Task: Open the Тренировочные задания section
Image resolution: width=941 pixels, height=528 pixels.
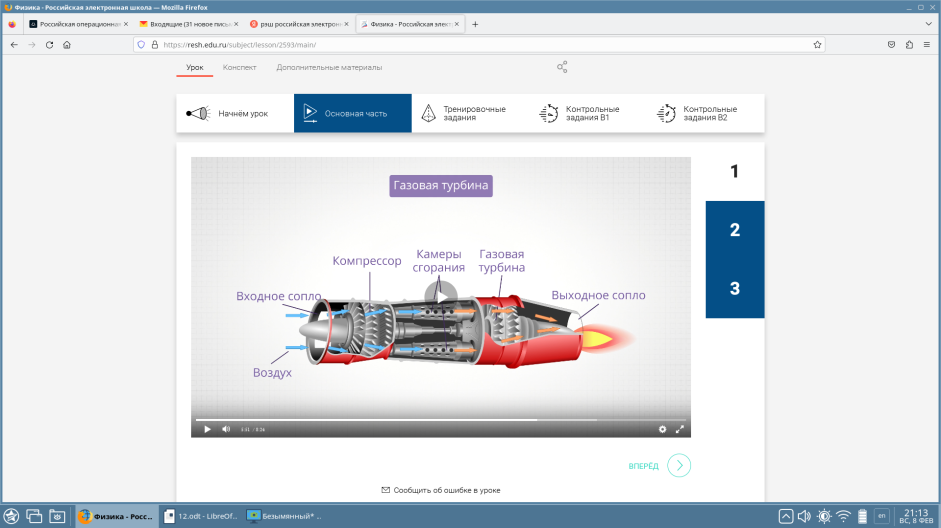Action: pos(470,113)
